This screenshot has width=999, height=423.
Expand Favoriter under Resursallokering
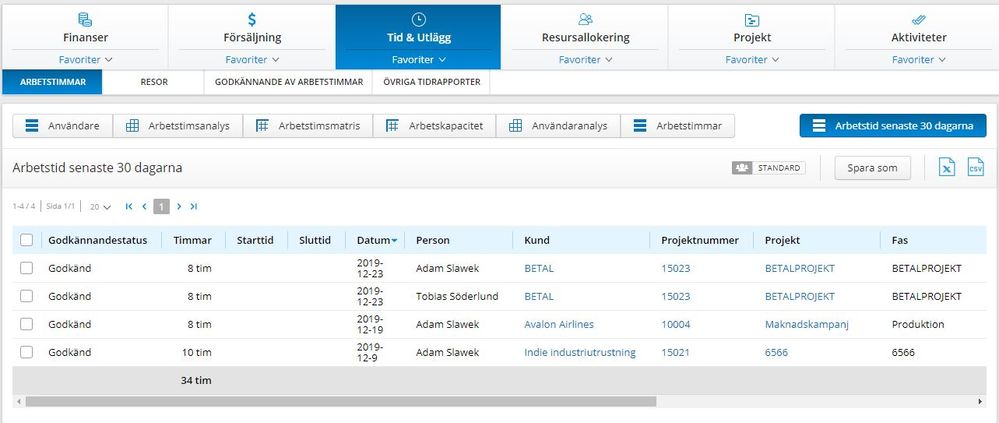pos(585,60)
